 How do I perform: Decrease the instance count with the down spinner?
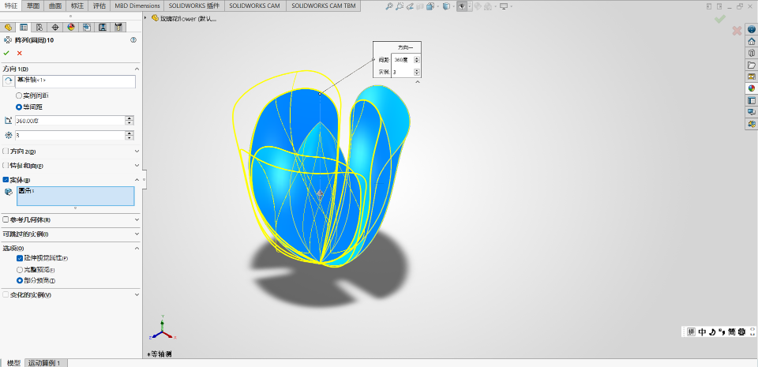point(130,138)
